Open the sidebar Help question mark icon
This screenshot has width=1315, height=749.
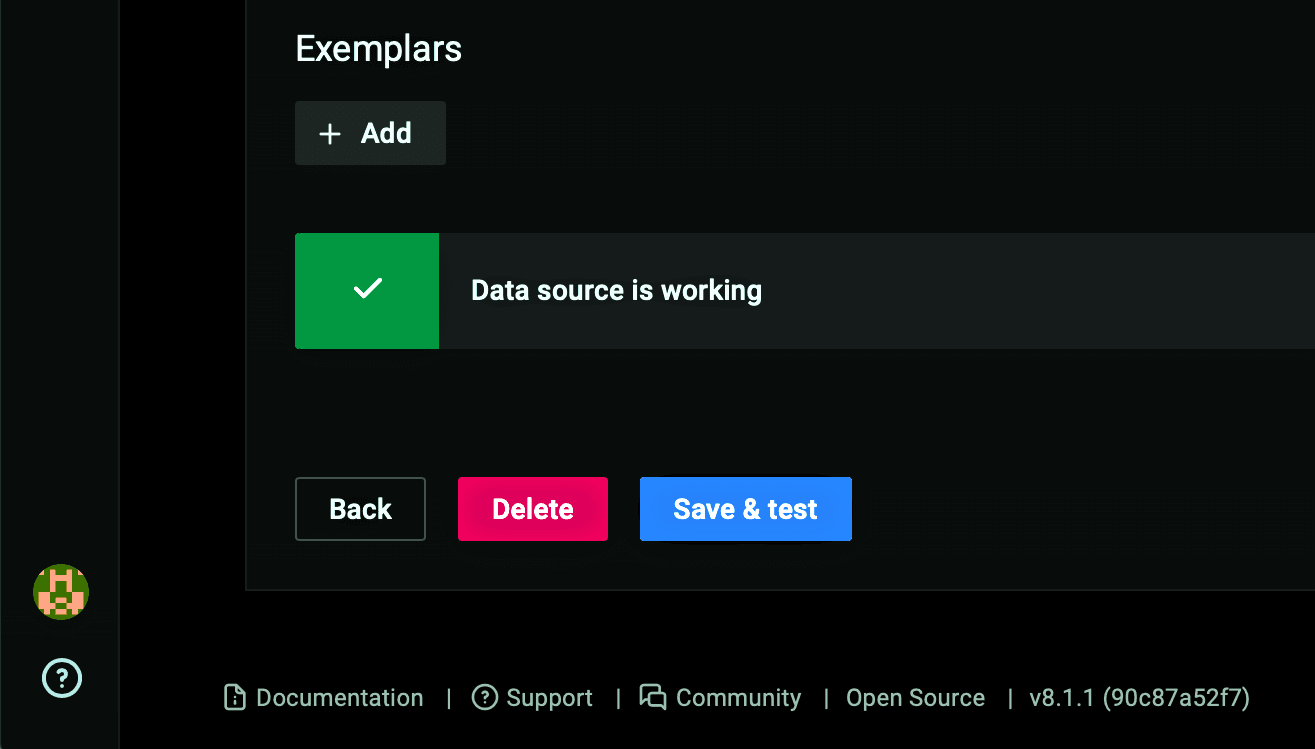[x=61, y=679]
